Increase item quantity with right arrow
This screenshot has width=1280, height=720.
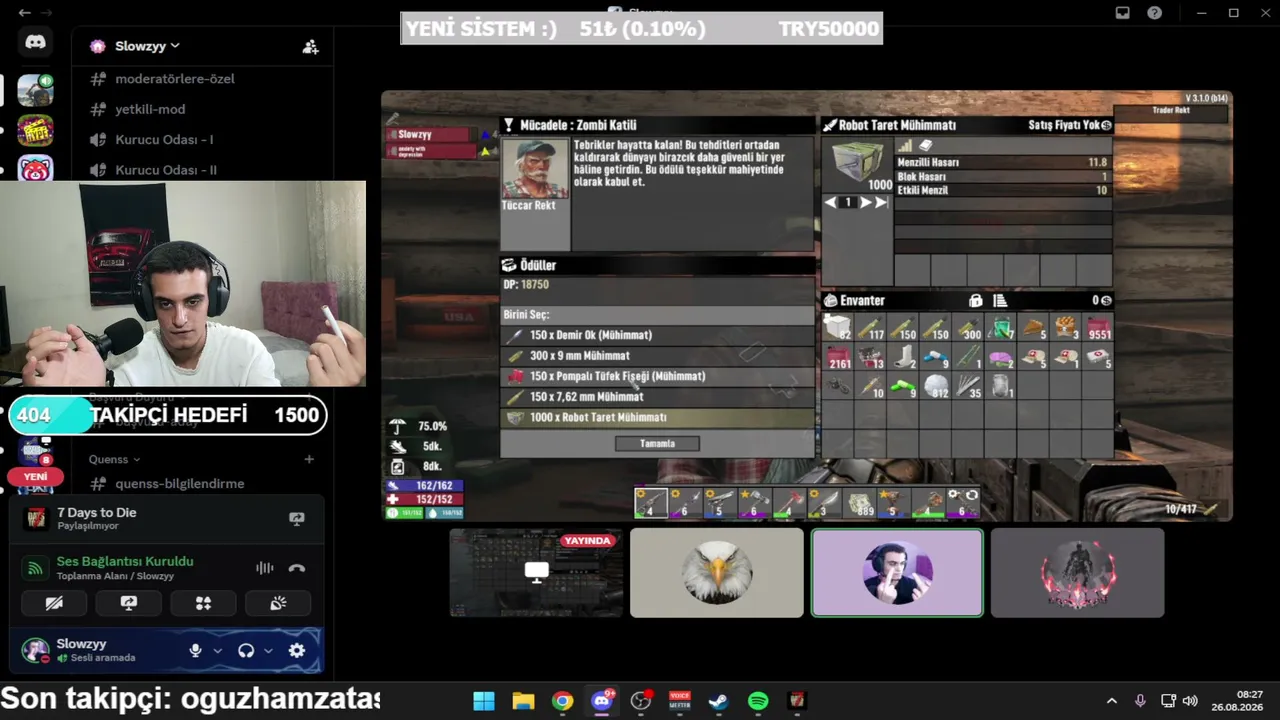coord(866,202)
